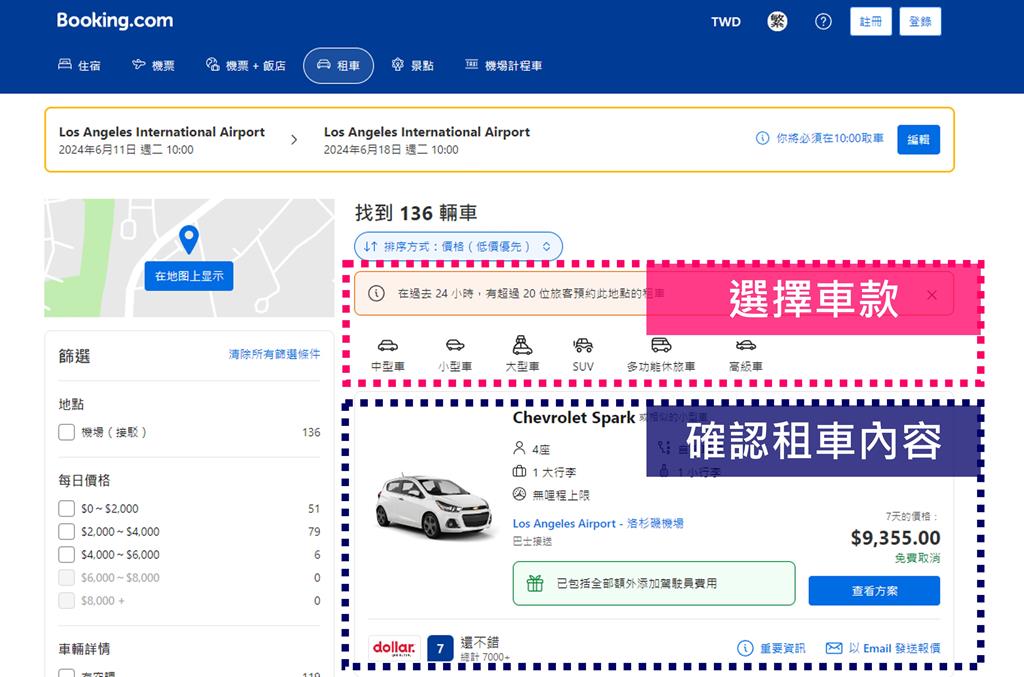Click the mileage icon beside 無哩程上限
Screen dimensions: 1024x677
519,494
